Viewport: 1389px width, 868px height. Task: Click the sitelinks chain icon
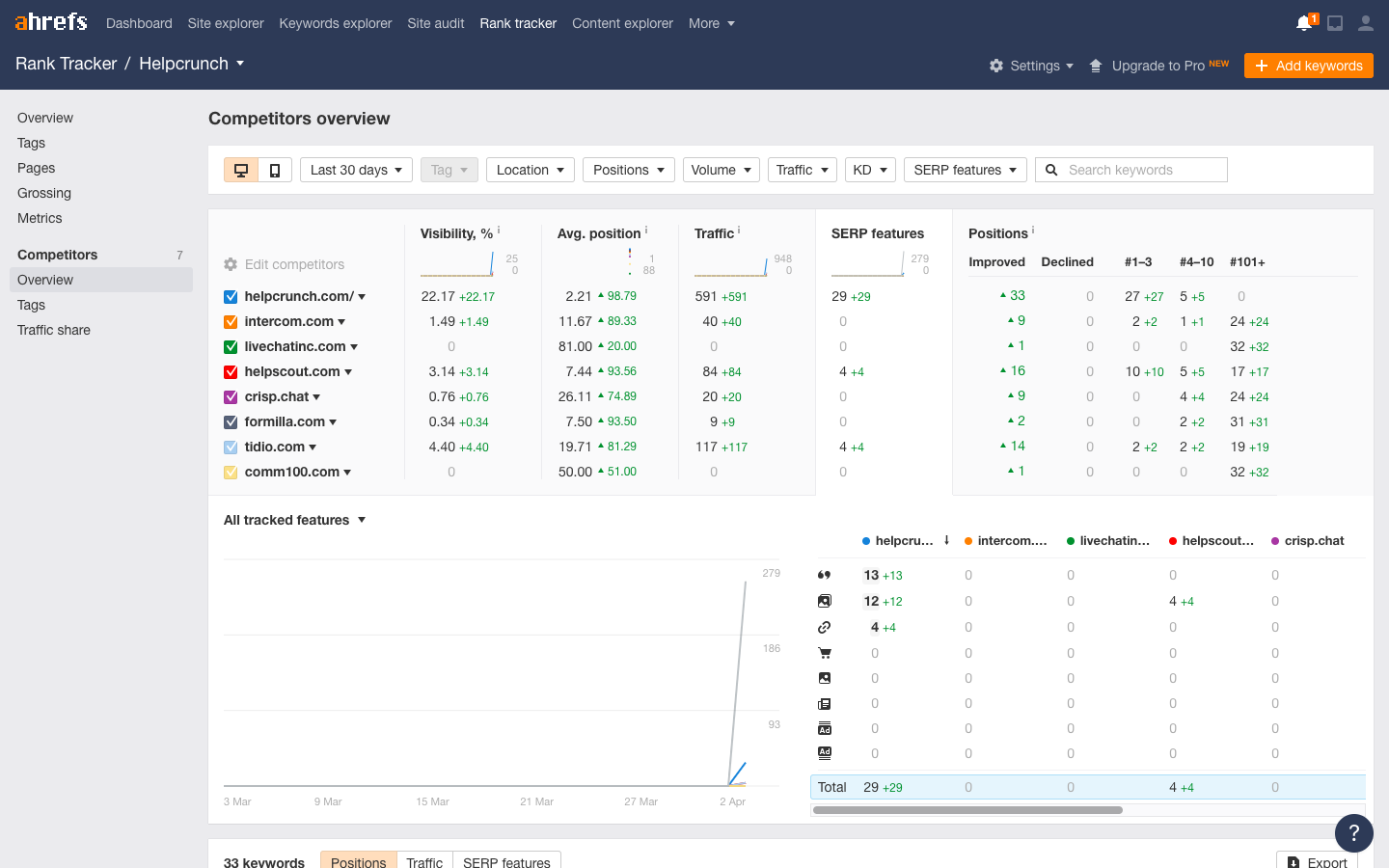[x=825, y=627]
